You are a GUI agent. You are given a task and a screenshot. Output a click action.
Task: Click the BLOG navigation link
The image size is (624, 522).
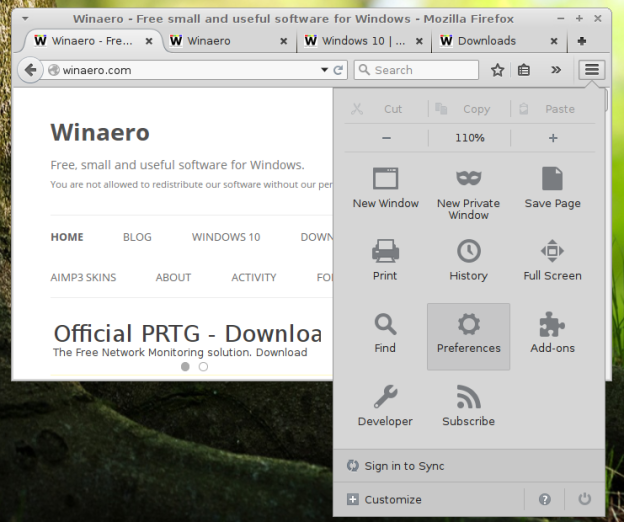(137, 237)
